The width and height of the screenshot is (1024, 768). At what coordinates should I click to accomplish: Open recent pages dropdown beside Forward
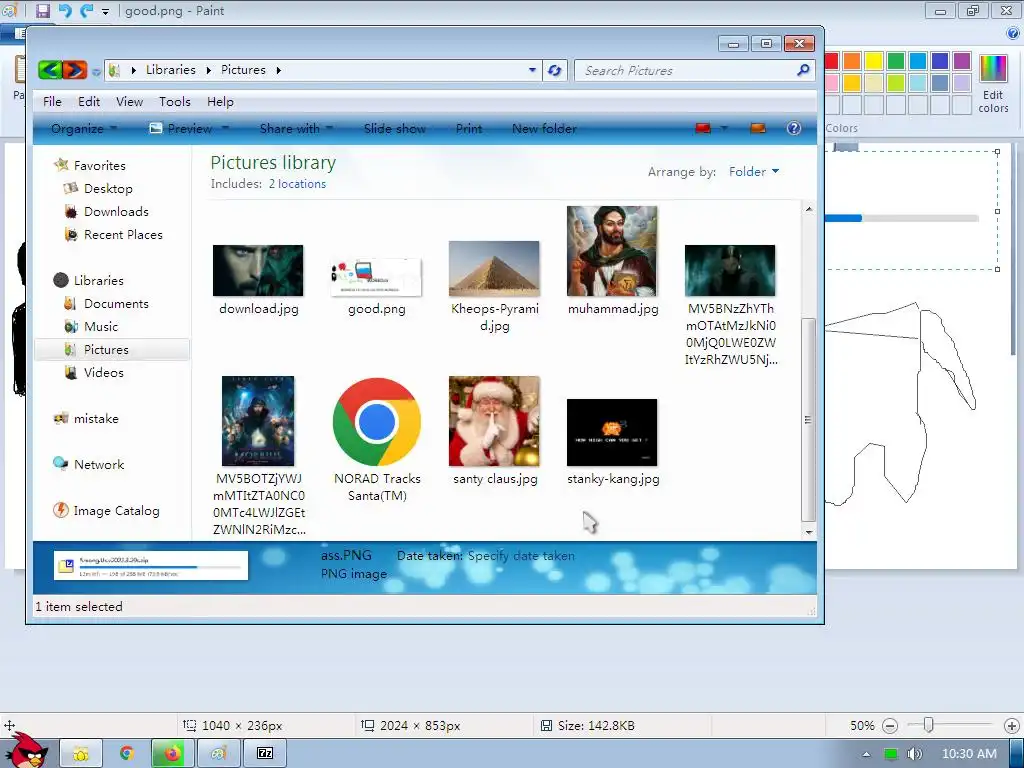point(96,72)
